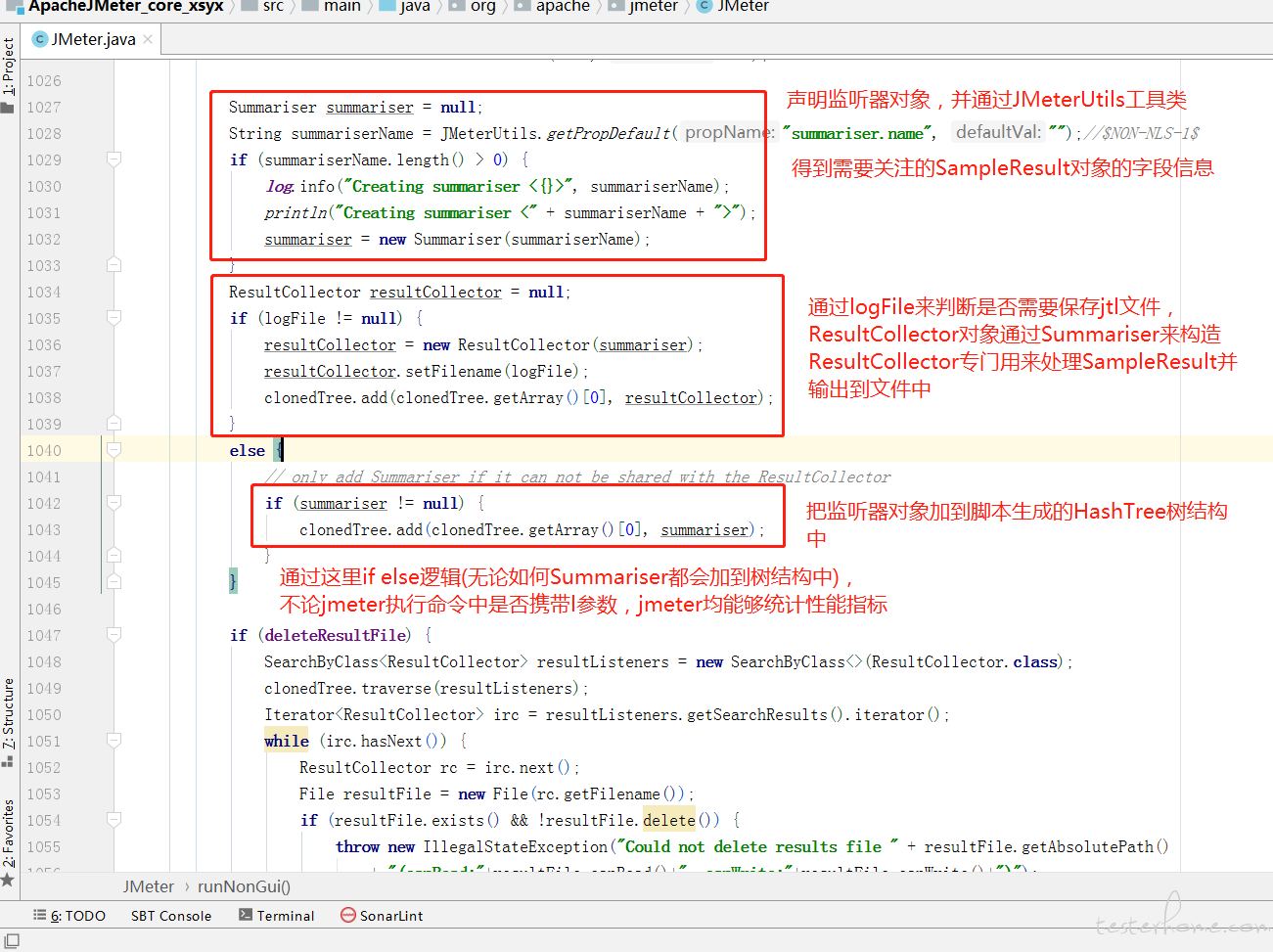Click the TODO list icon
This screenshot has width=1273, height=952.
pyautogui.click(x=40, y=915)
